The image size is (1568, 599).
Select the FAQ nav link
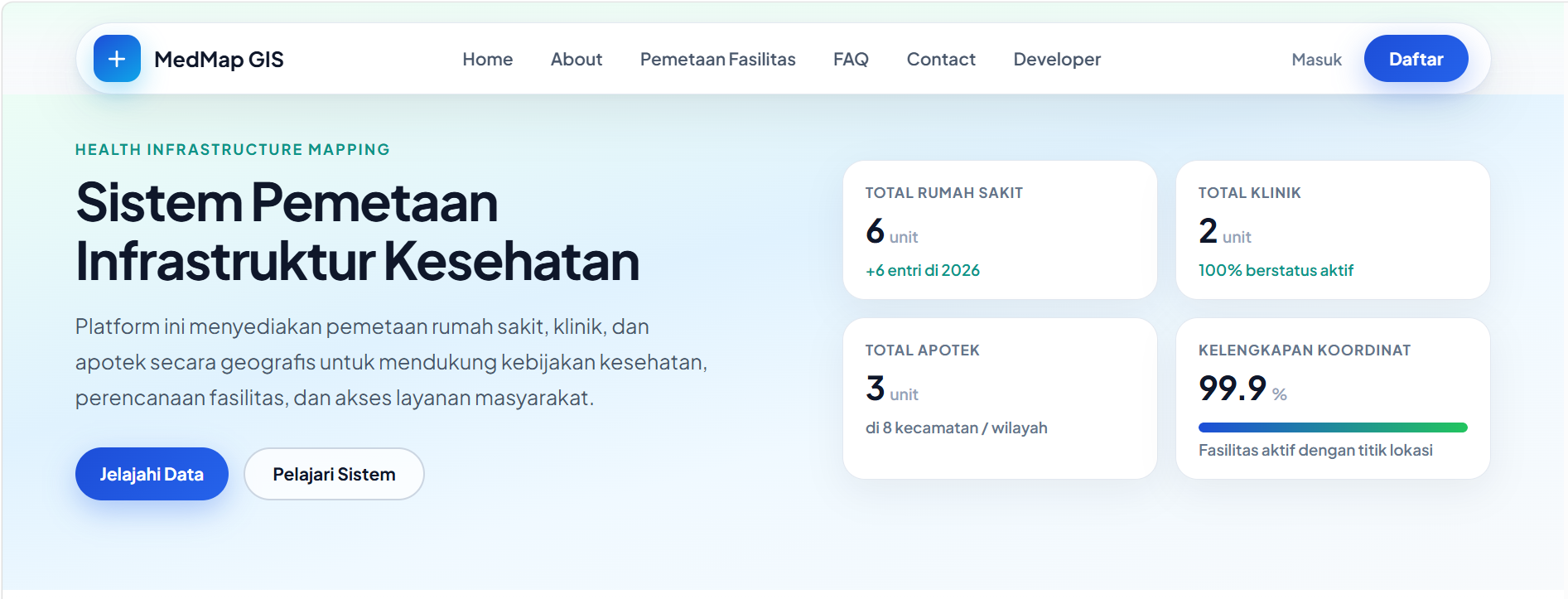[851, 60]
